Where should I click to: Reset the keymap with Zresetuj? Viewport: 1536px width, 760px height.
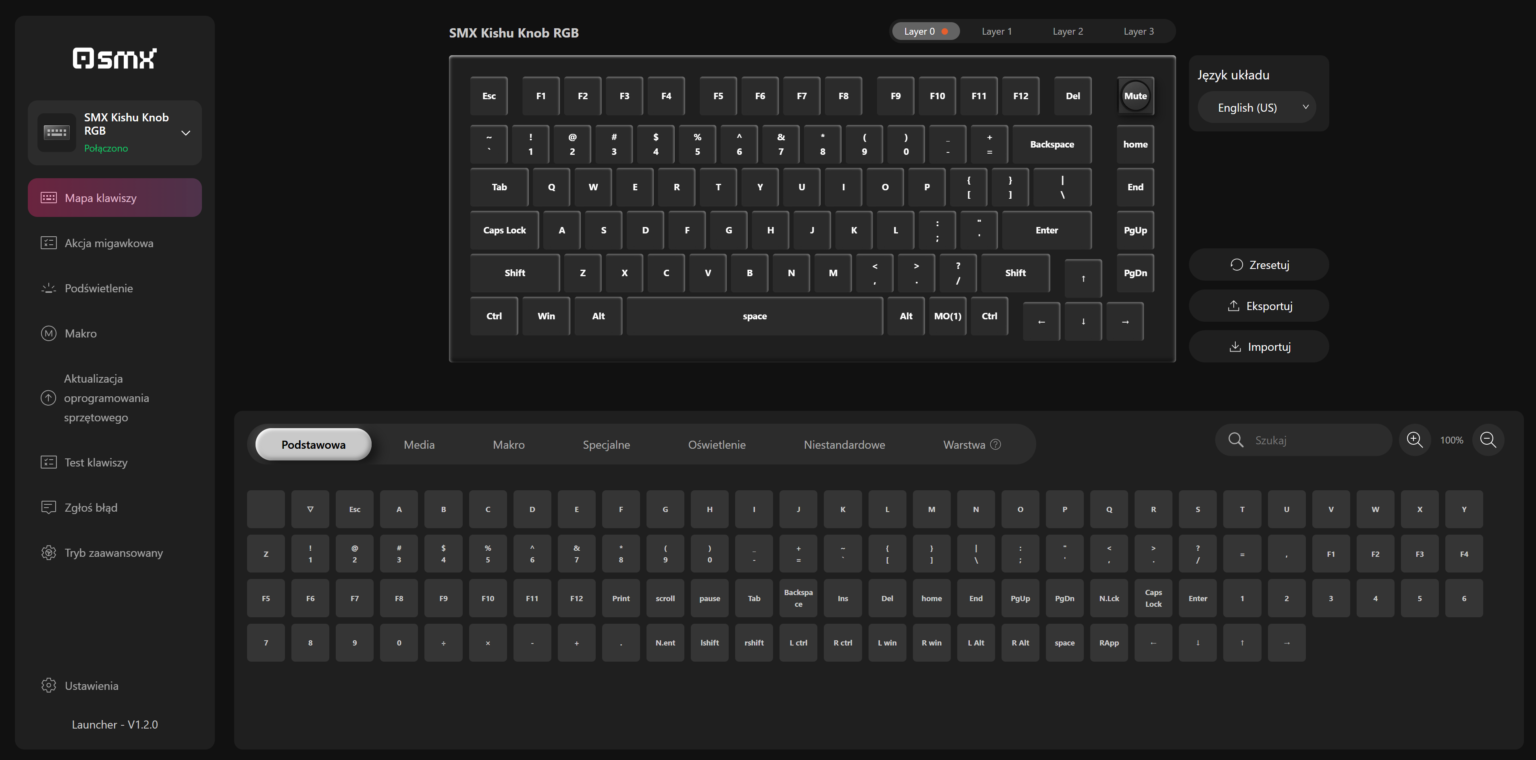point(1258,264)
